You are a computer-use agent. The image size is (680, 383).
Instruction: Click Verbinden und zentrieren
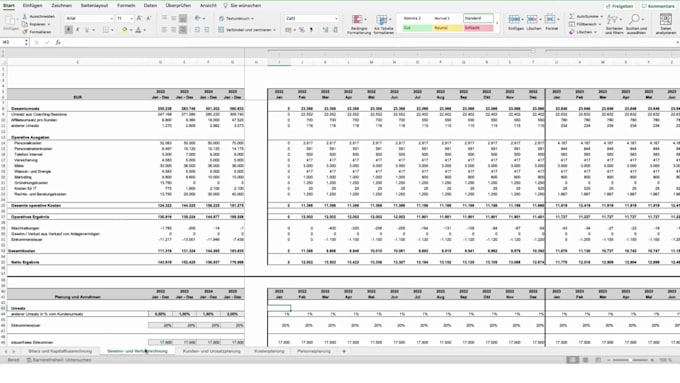(247, 30)
